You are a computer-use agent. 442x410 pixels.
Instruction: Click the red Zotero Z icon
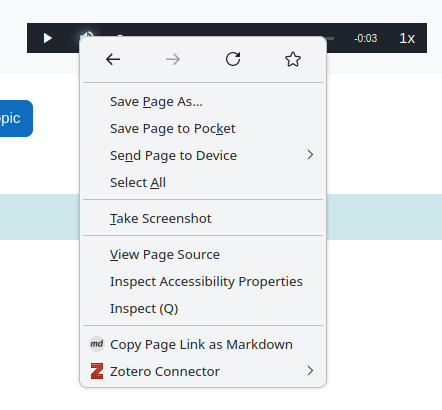(97, 371)
